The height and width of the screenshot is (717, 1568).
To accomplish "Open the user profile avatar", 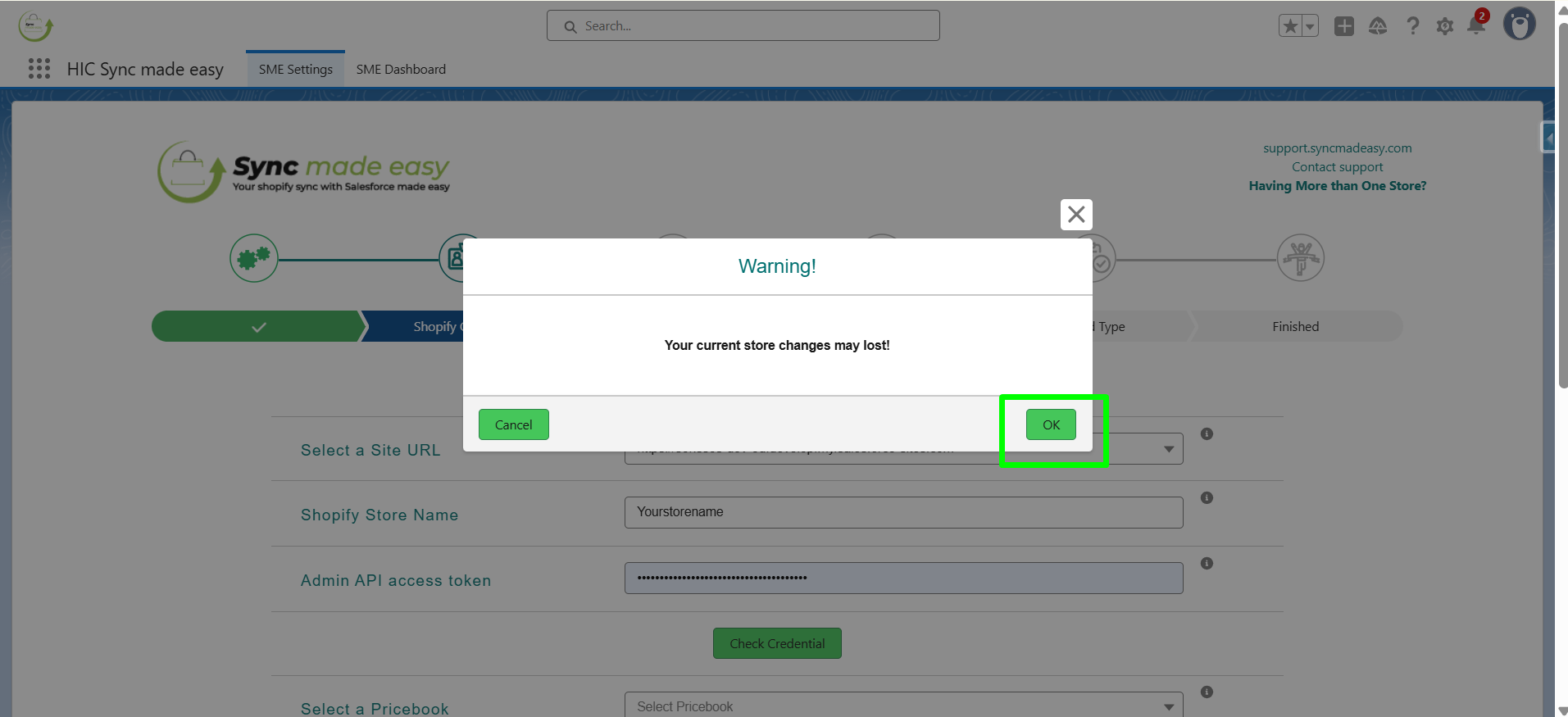I will click(x=1519, y=24).
